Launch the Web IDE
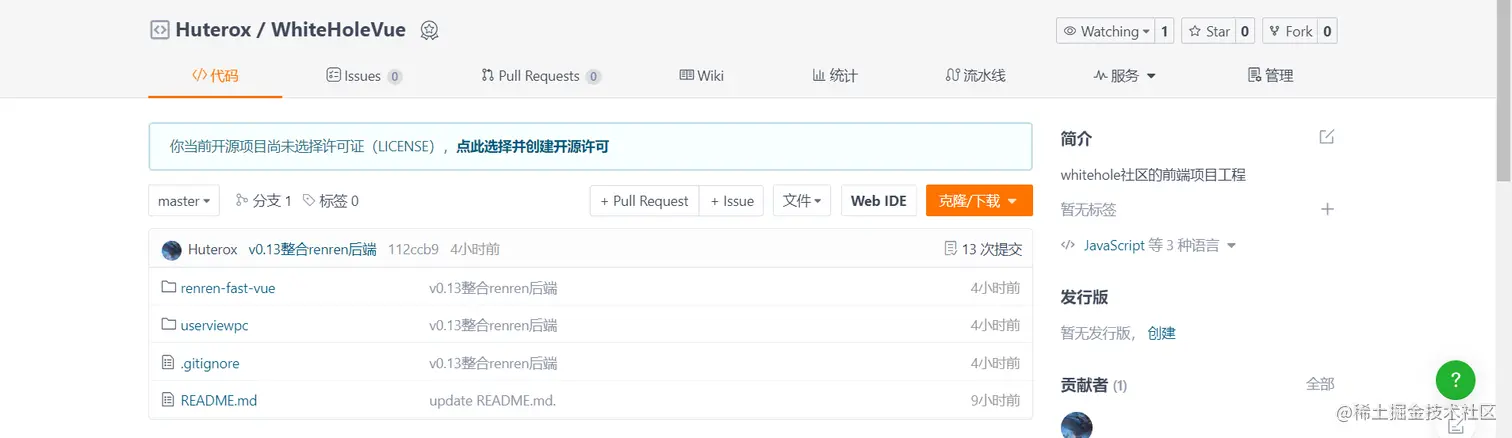 tap(879, 201)
